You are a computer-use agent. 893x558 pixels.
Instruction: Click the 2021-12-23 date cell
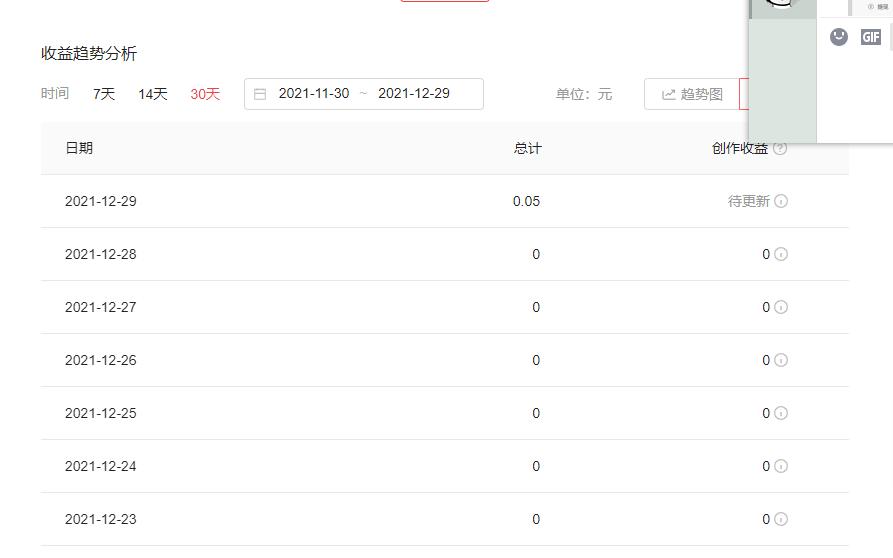coord(101,519)
